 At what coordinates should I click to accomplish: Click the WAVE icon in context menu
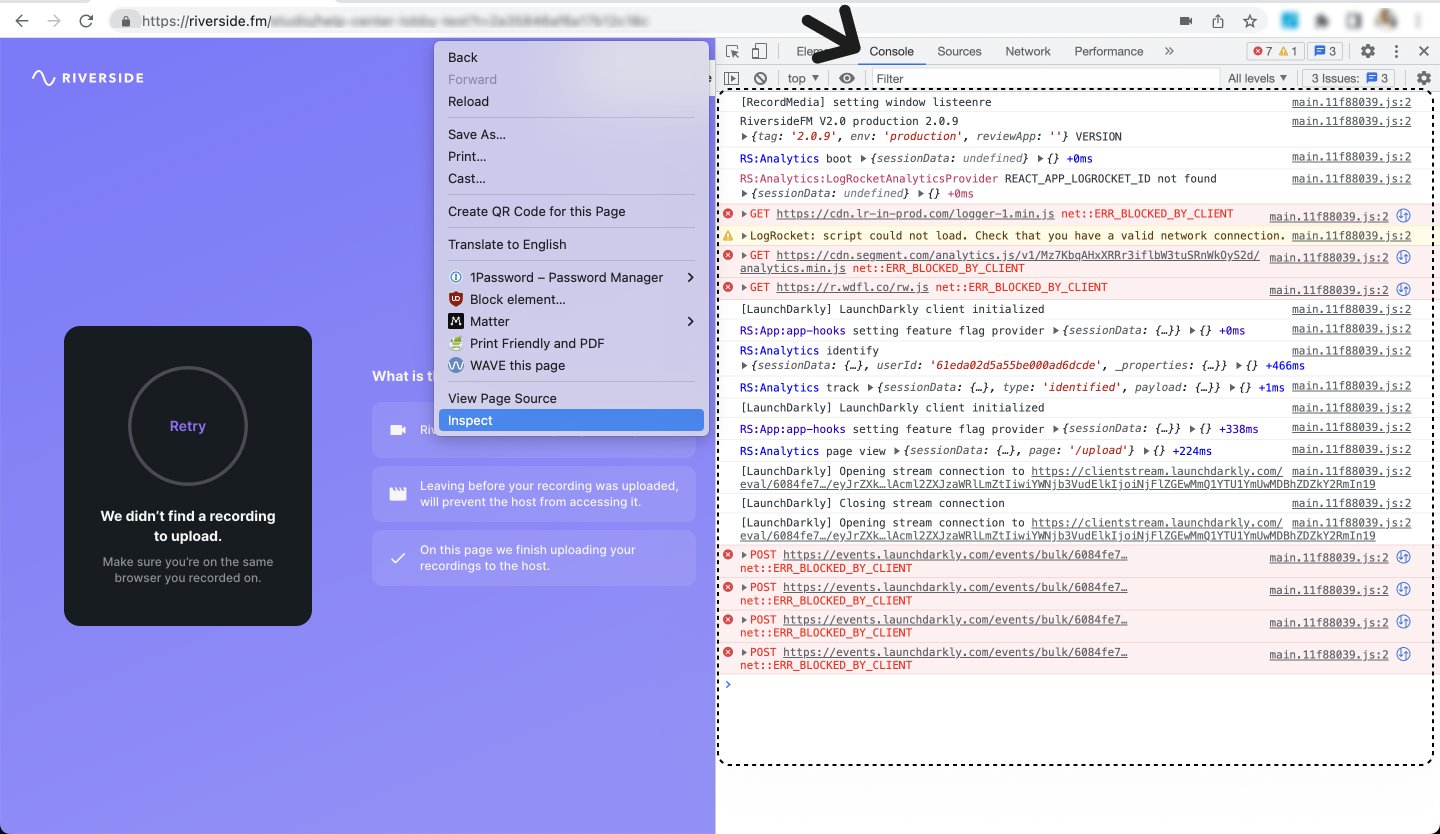pyautogui.click(x=456, y=365)
